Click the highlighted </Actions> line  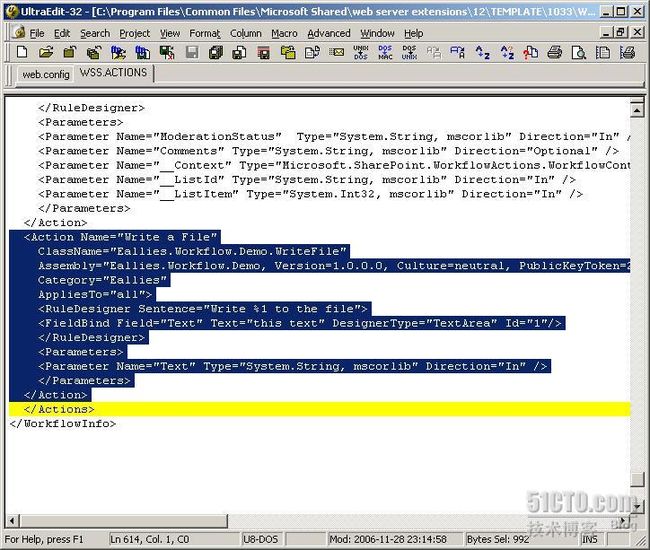click(320, 409)
